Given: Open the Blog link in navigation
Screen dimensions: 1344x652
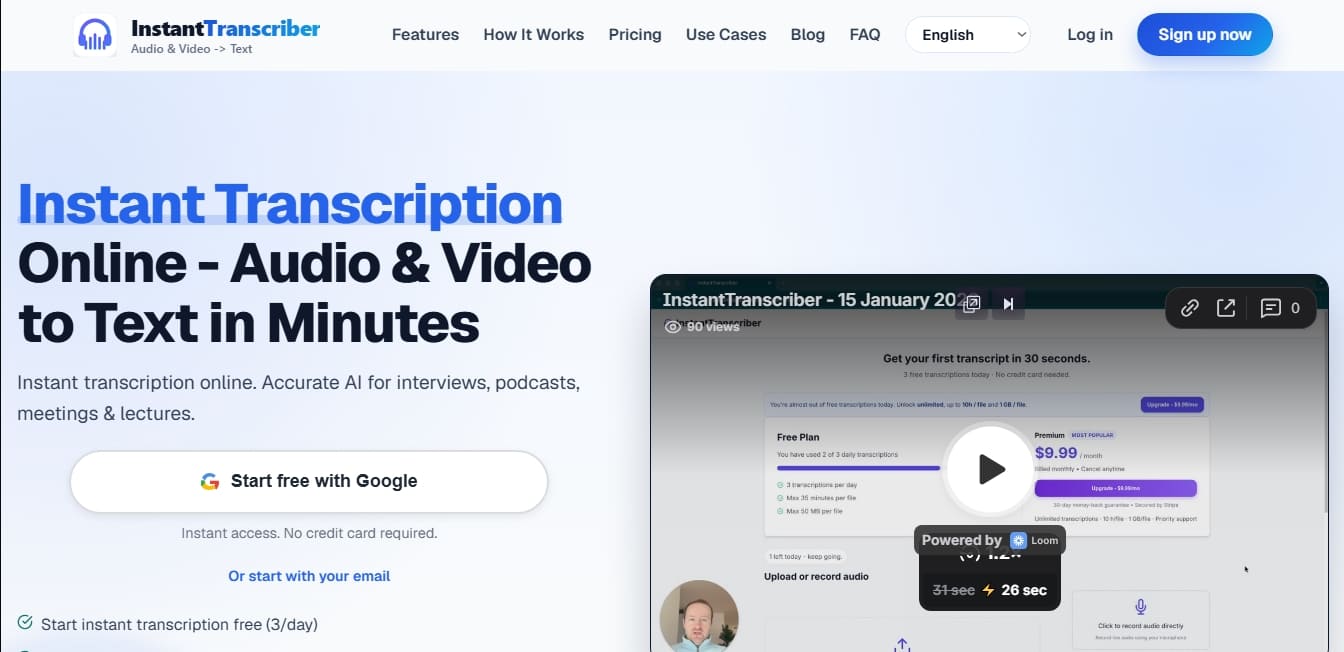Looking at the screenshot, I should click(808, 35).
